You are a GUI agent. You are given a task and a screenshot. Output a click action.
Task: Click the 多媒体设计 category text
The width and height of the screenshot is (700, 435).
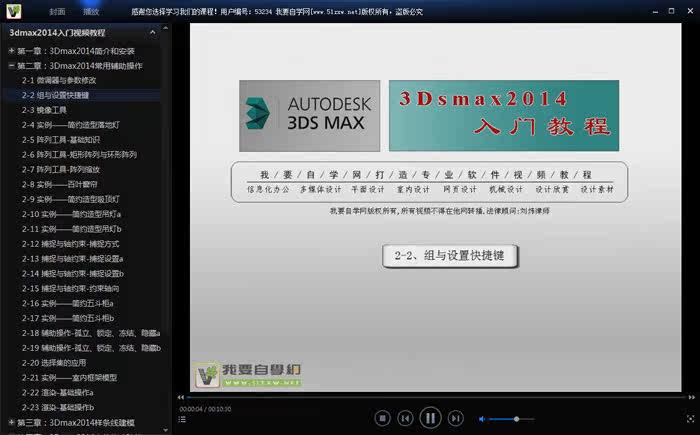coord(321,189)
